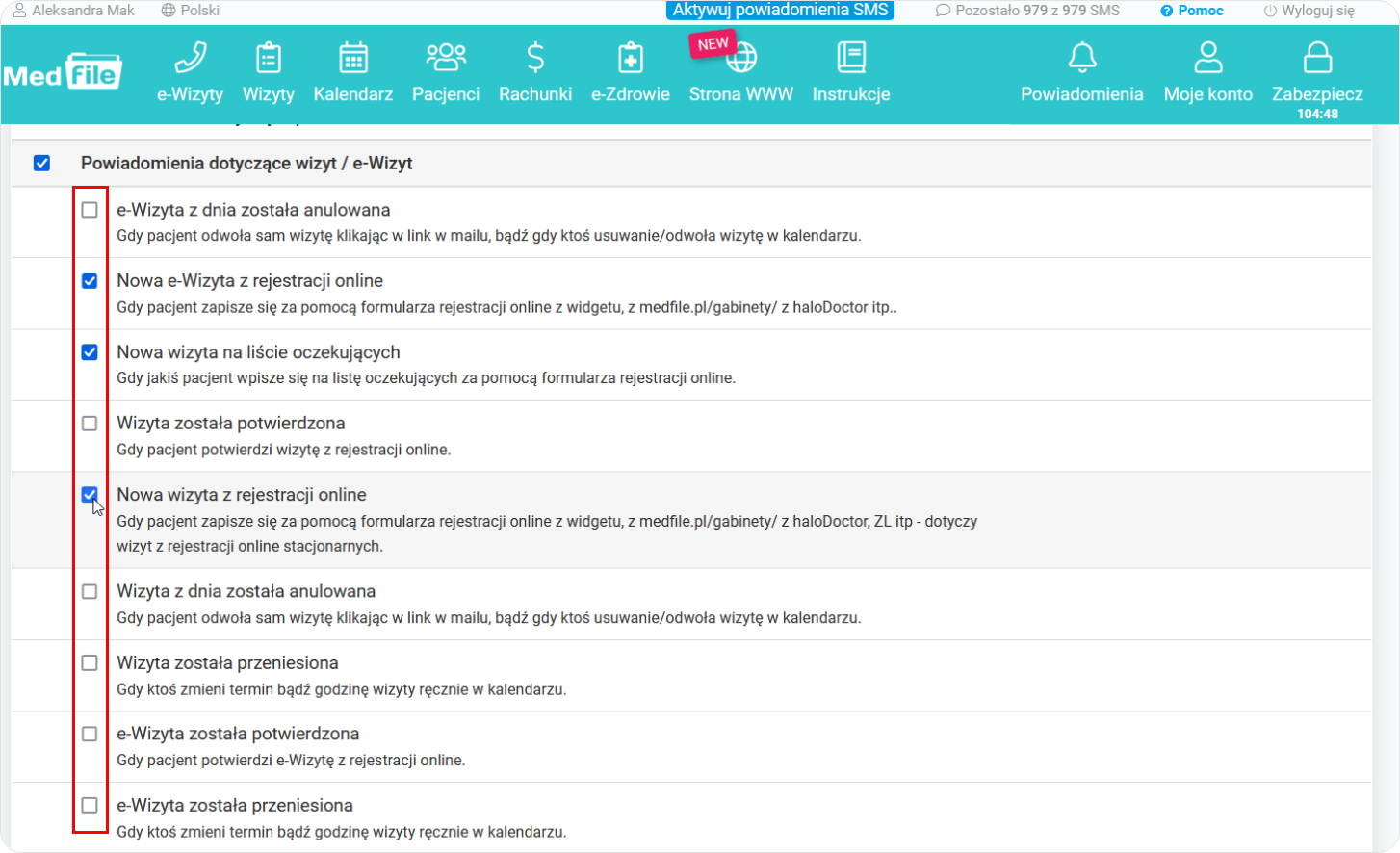Toggle the Powiadomienia dotyczące wizyt group checkbox
The width and height of the screenshot is (1400, 853).
coord(41,163)
